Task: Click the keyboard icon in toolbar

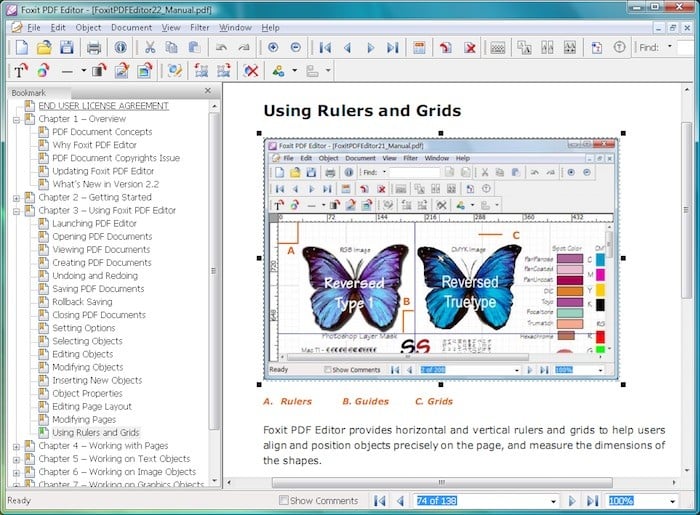Action: coord(497,47)
